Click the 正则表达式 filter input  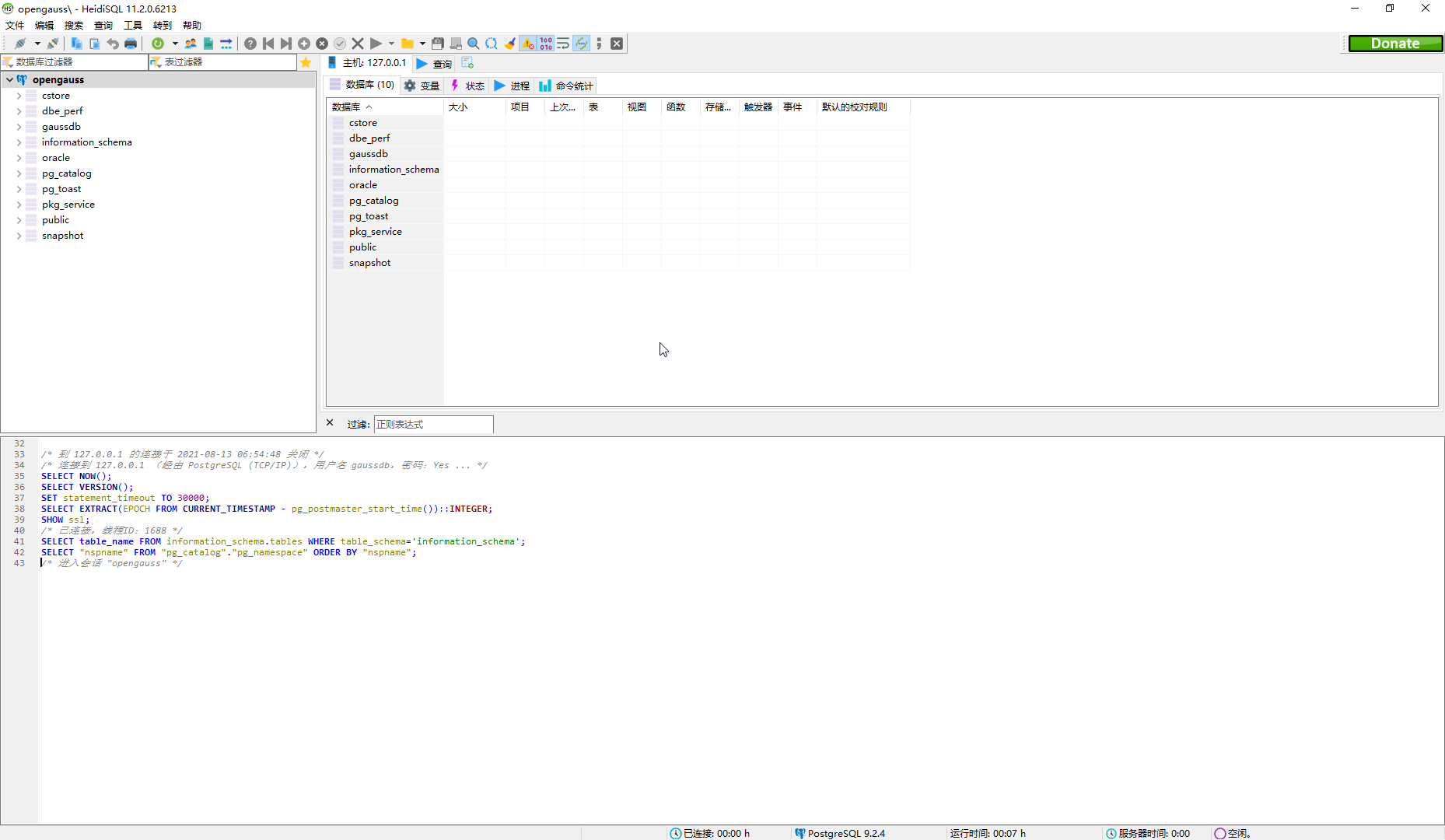[x=433, y=424]
